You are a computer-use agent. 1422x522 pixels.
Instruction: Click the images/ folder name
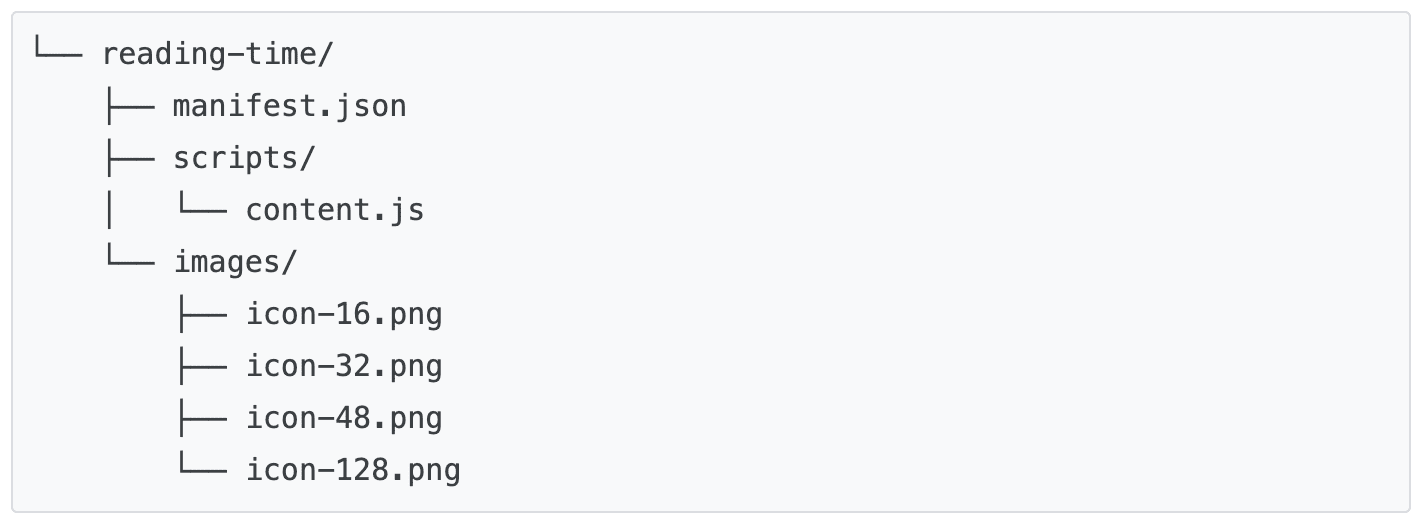[x=235, y=262]
